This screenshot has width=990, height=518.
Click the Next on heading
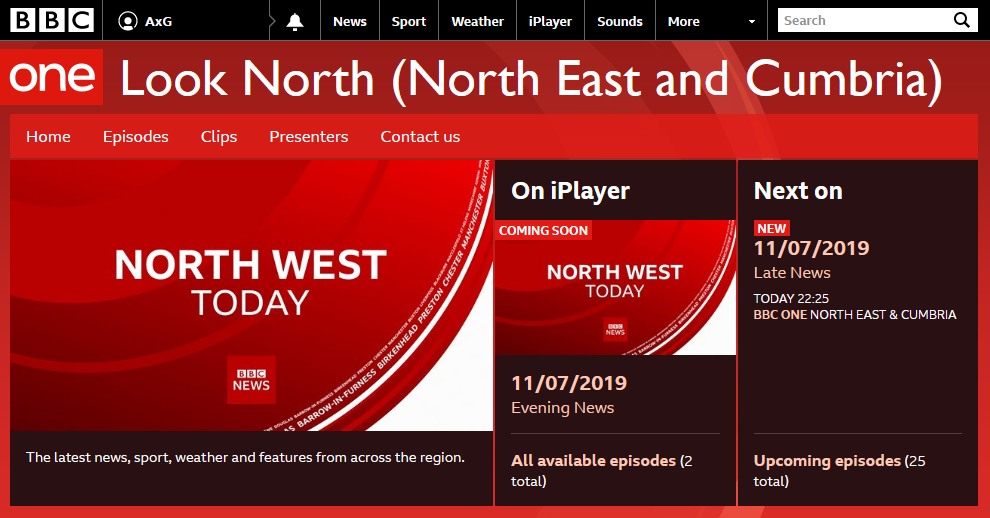[x=798, y=191]
